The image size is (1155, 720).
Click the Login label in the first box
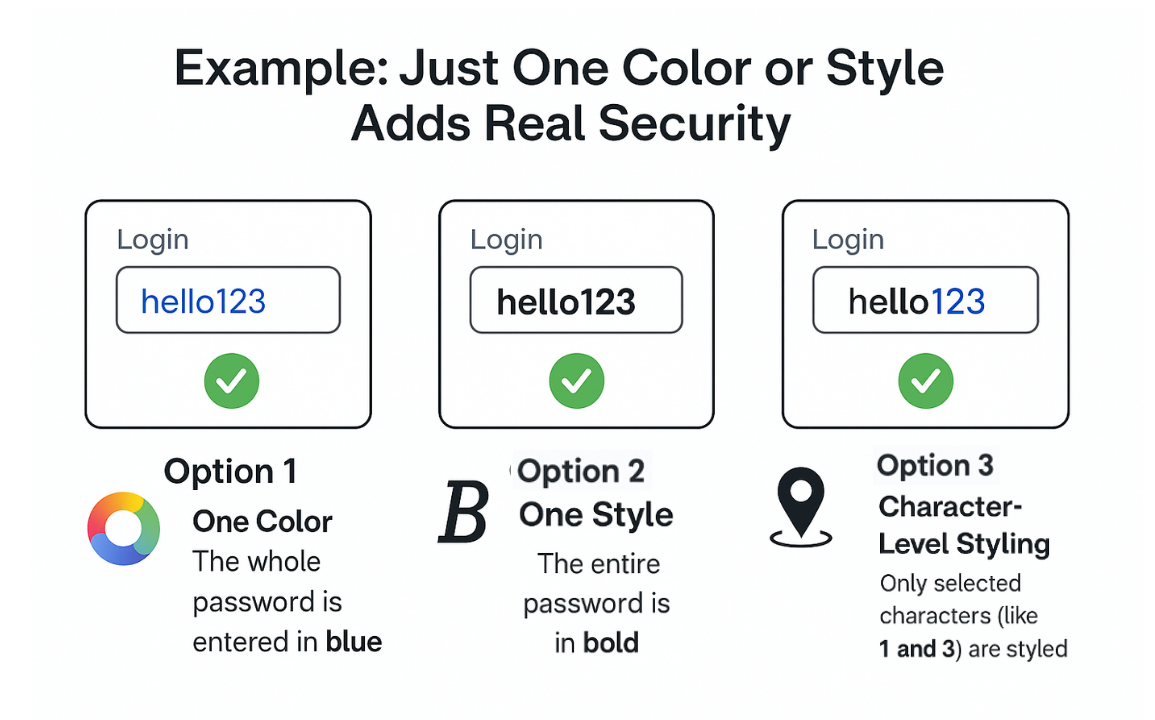click(x=153, y=240)
